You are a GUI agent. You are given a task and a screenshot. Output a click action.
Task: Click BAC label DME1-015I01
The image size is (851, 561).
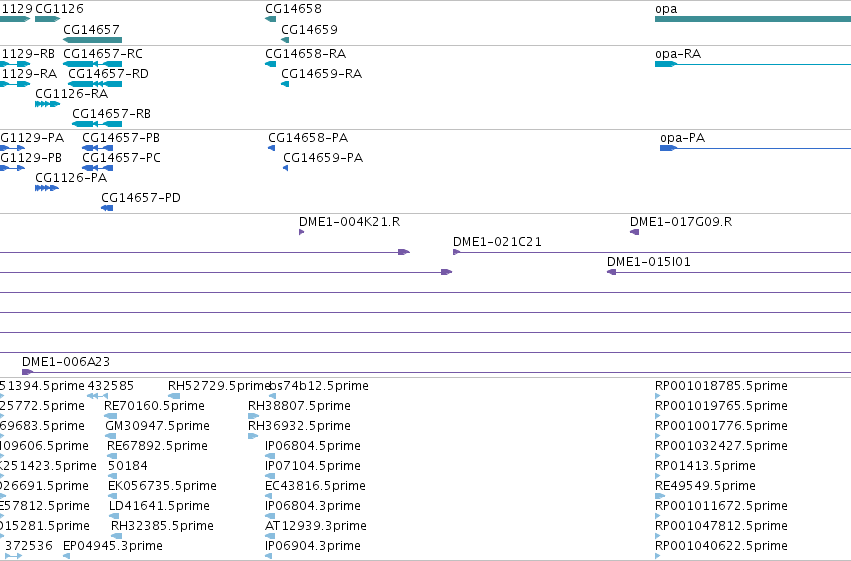649,262
